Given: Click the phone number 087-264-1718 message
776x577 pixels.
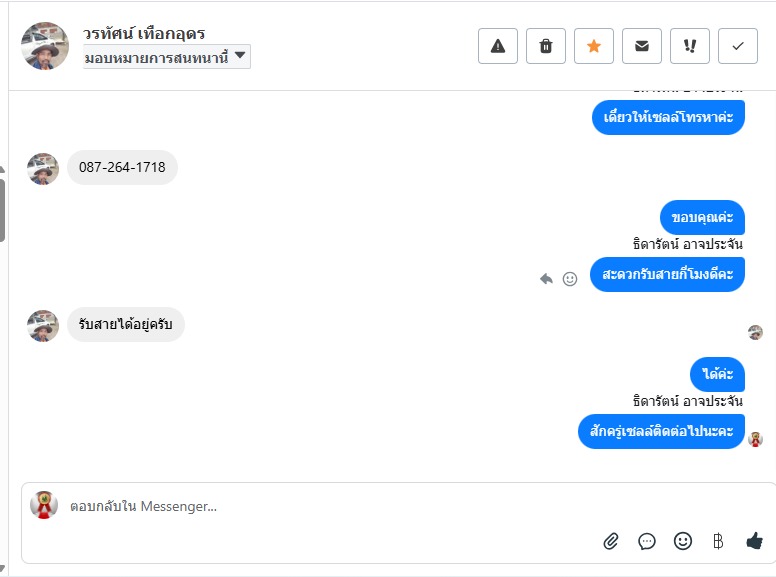Looking at the screenshot, I should (x=122, y=167).
